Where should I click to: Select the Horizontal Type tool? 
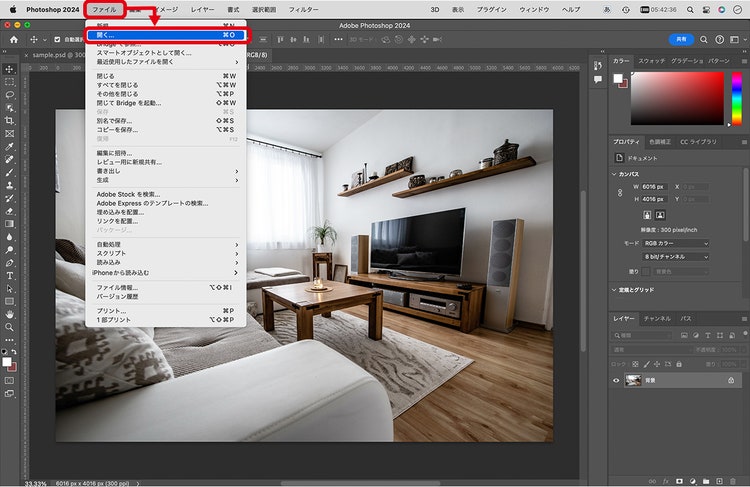pyautogui.click(x=9, y=276)
